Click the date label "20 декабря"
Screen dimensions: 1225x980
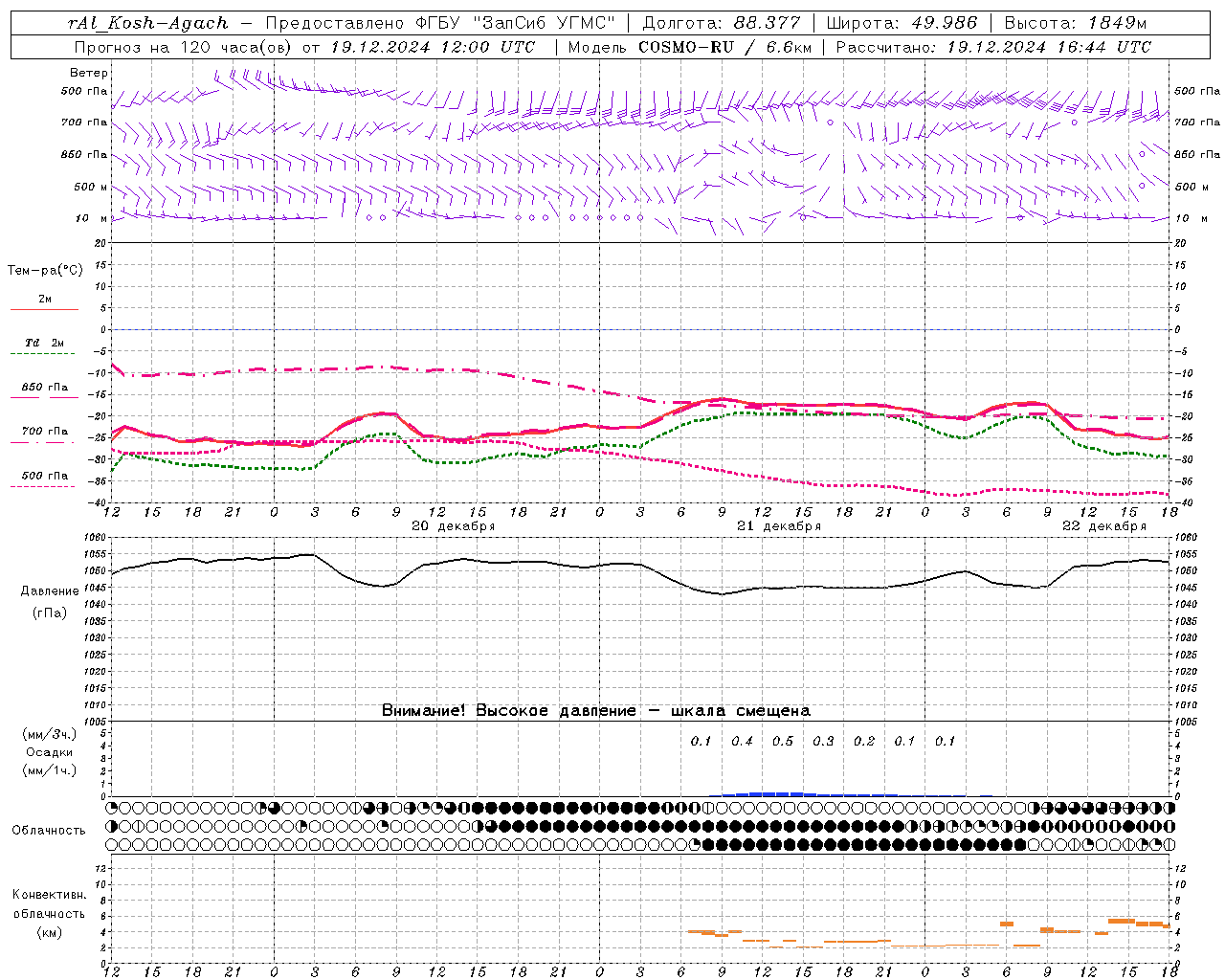pyautogui.click(x=453, y=525)
